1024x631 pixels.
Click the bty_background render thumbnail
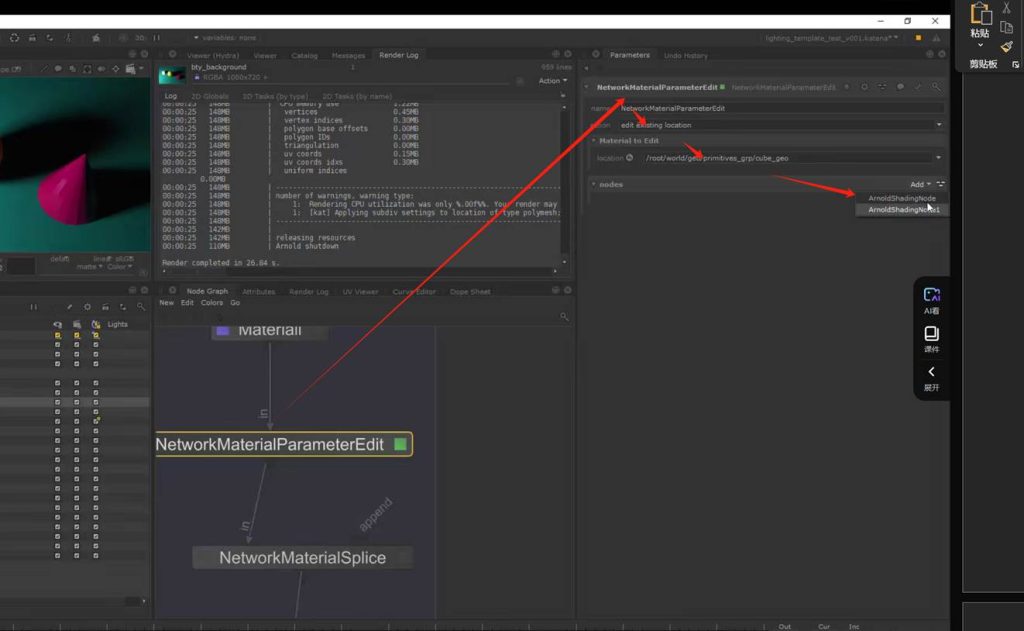[x=172, y=75]
